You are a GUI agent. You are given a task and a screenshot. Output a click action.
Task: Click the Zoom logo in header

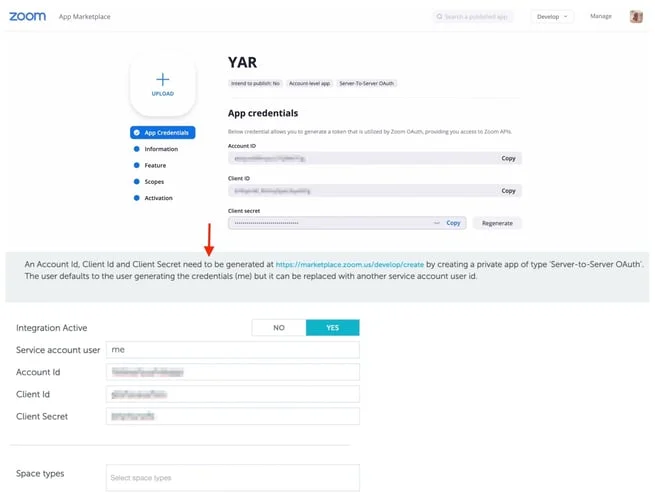27,16
